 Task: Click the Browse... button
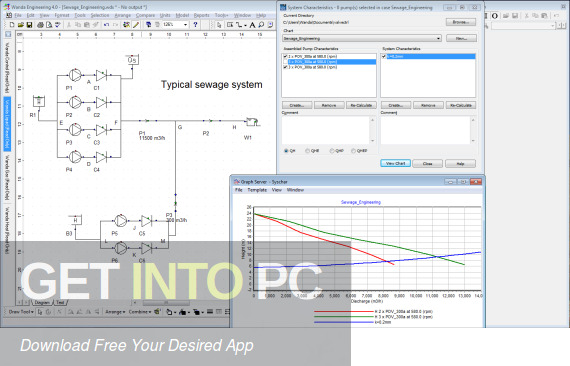click(x=461, y=22)
